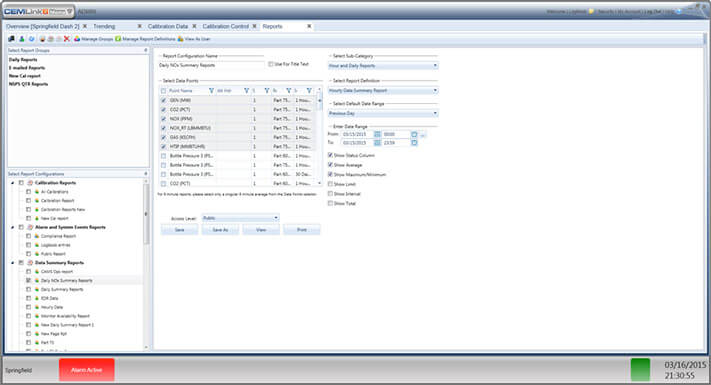Click the yellow logbook icon in header

point(591,11)
